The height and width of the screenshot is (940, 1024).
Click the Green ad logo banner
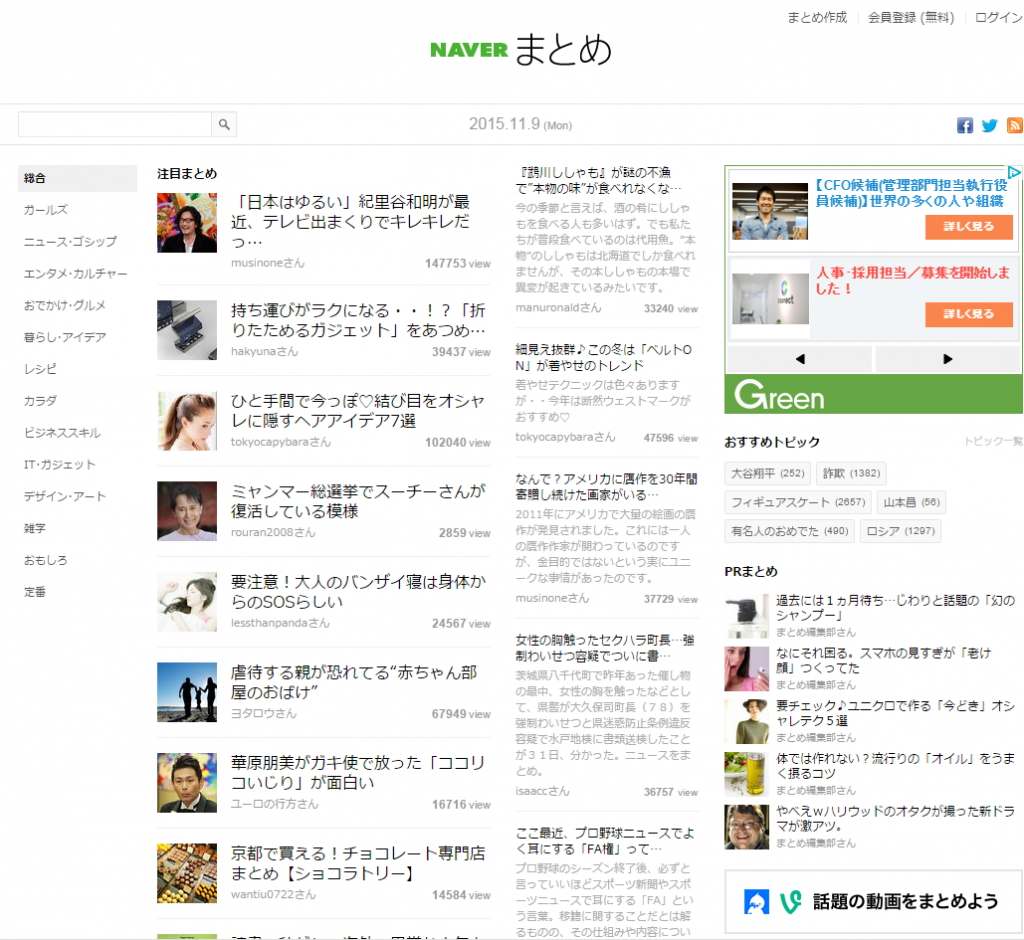click(x=873, y=395)
